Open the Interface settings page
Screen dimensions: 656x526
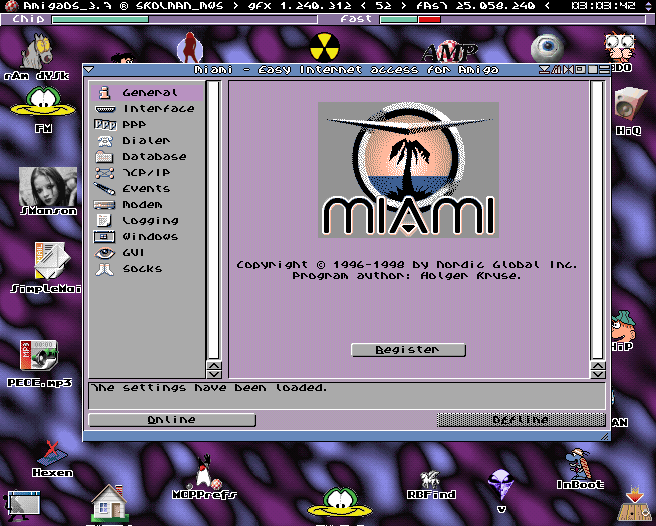147,109
